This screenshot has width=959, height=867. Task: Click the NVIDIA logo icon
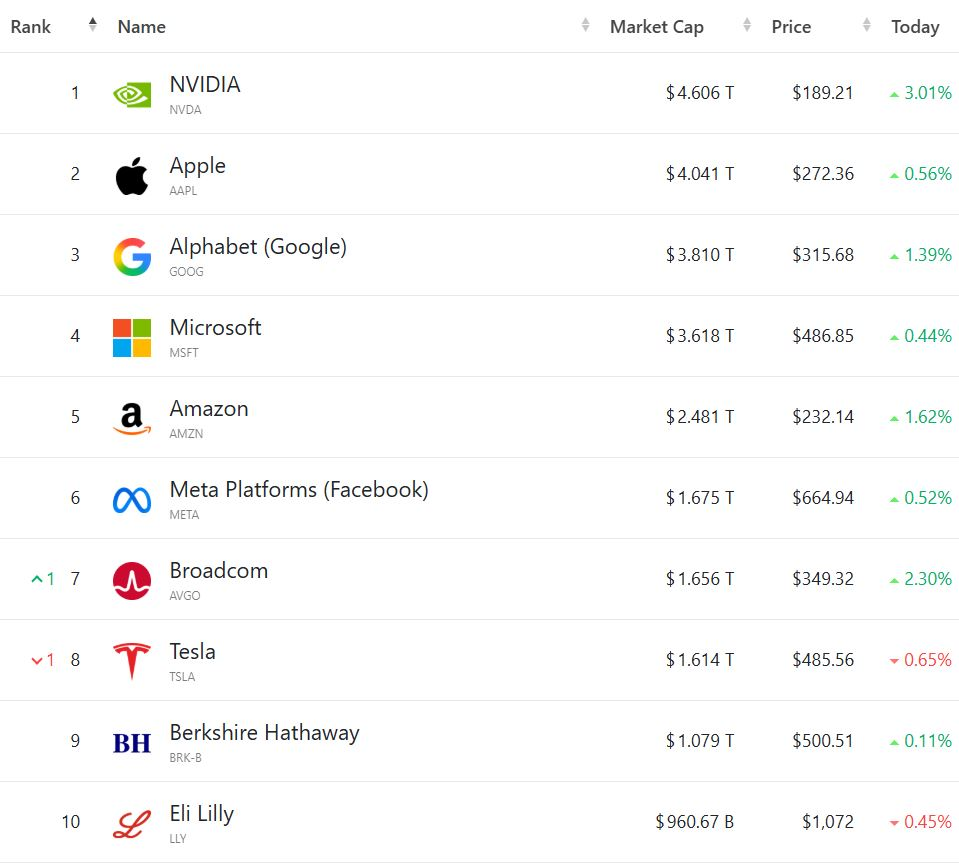(132, 94)
